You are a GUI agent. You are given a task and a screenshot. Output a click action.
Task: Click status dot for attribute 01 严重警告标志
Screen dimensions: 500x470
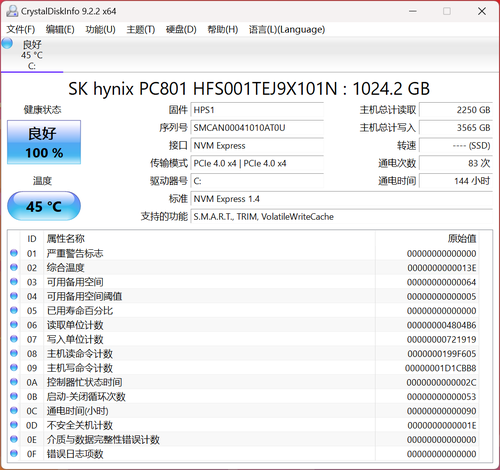14,253
